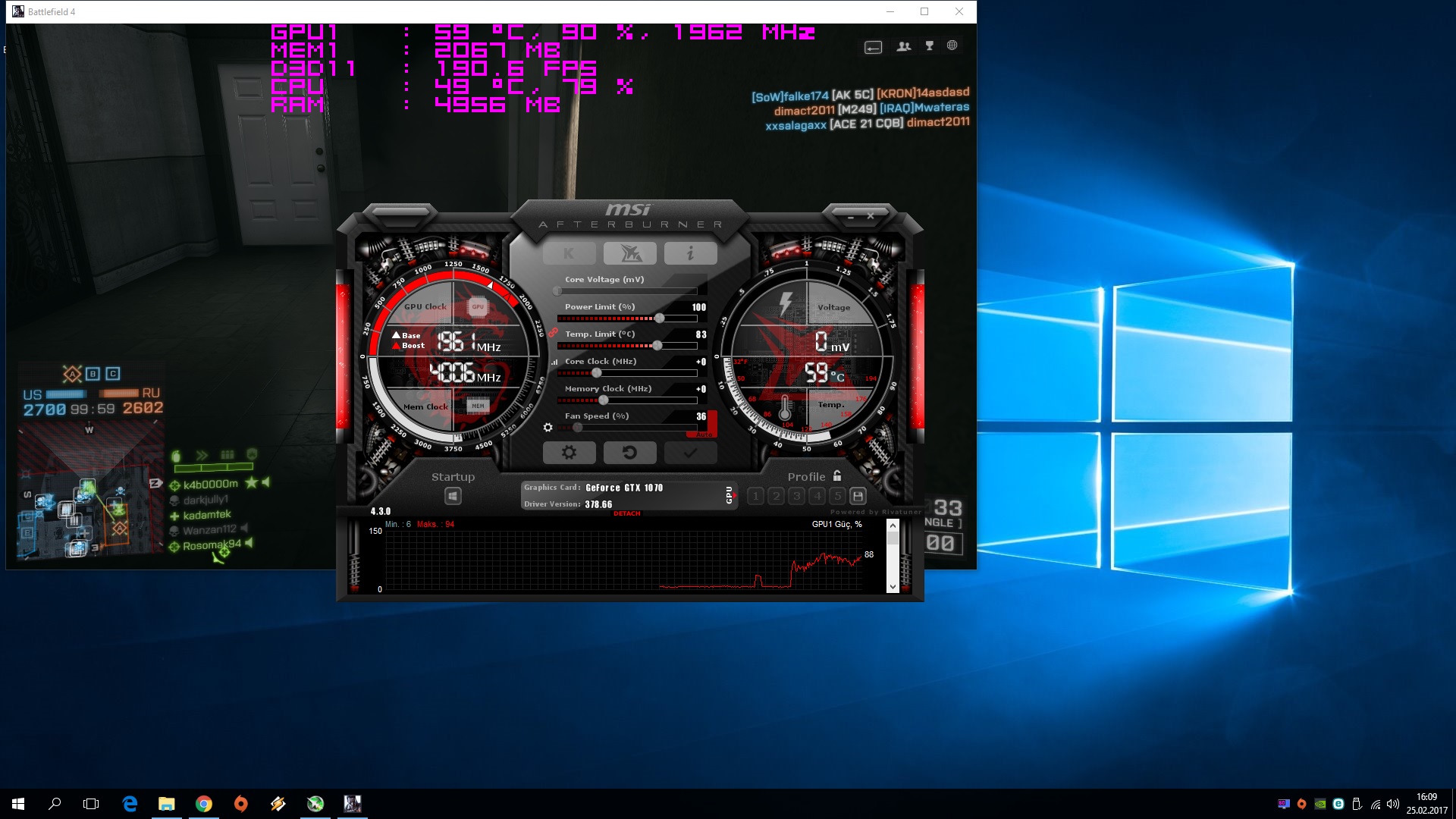Click the Core Clock +0 value field
Image resolution: width=1456 pixels, height=819 pixels.
pyautogui.click(x=701, y=362)
